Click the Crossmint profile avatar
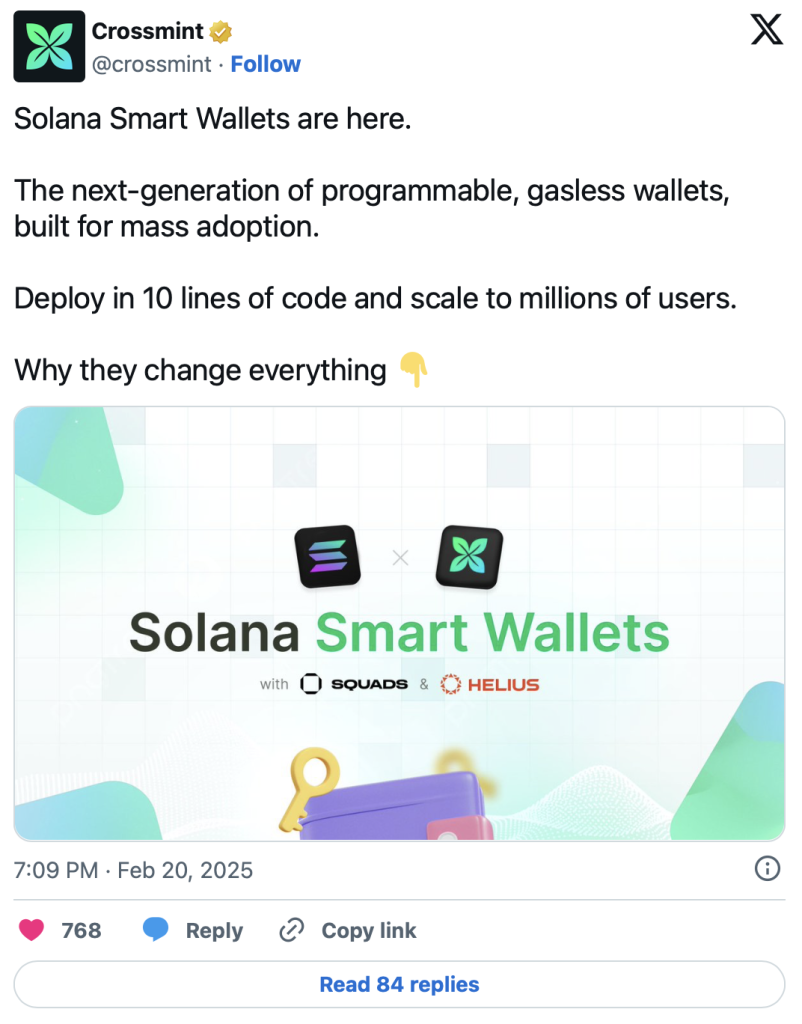Screen dimensions: 802x1024 pyautogui.click(x=47, y=47)
